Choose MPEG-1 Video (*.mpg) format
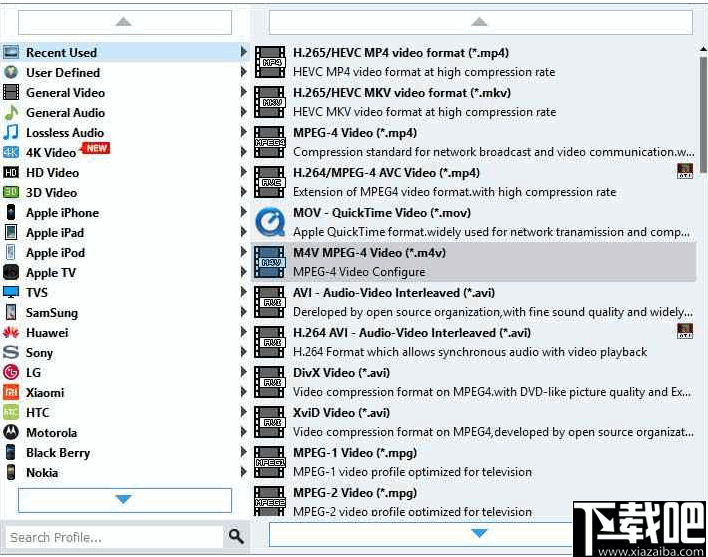 click(474, 462)
